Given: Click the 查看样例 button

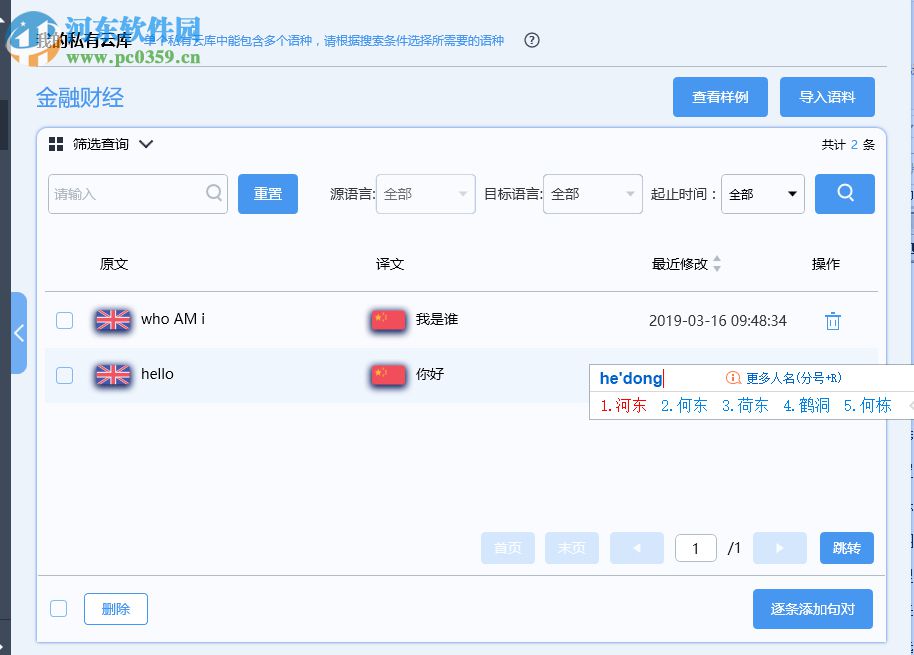Looking at the screenshot, I should (720, 97).
